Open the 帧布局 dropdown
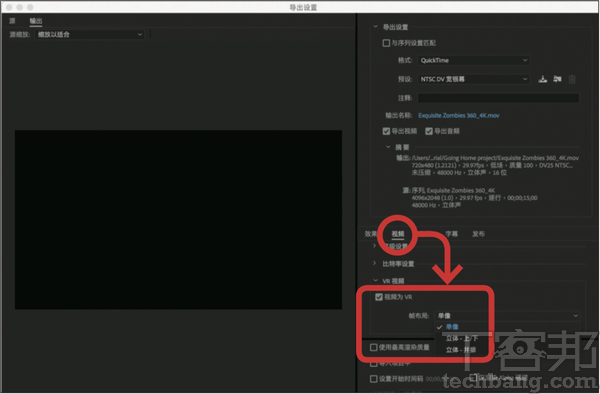Viewport: 600px width, 394px height. point(507,316)
